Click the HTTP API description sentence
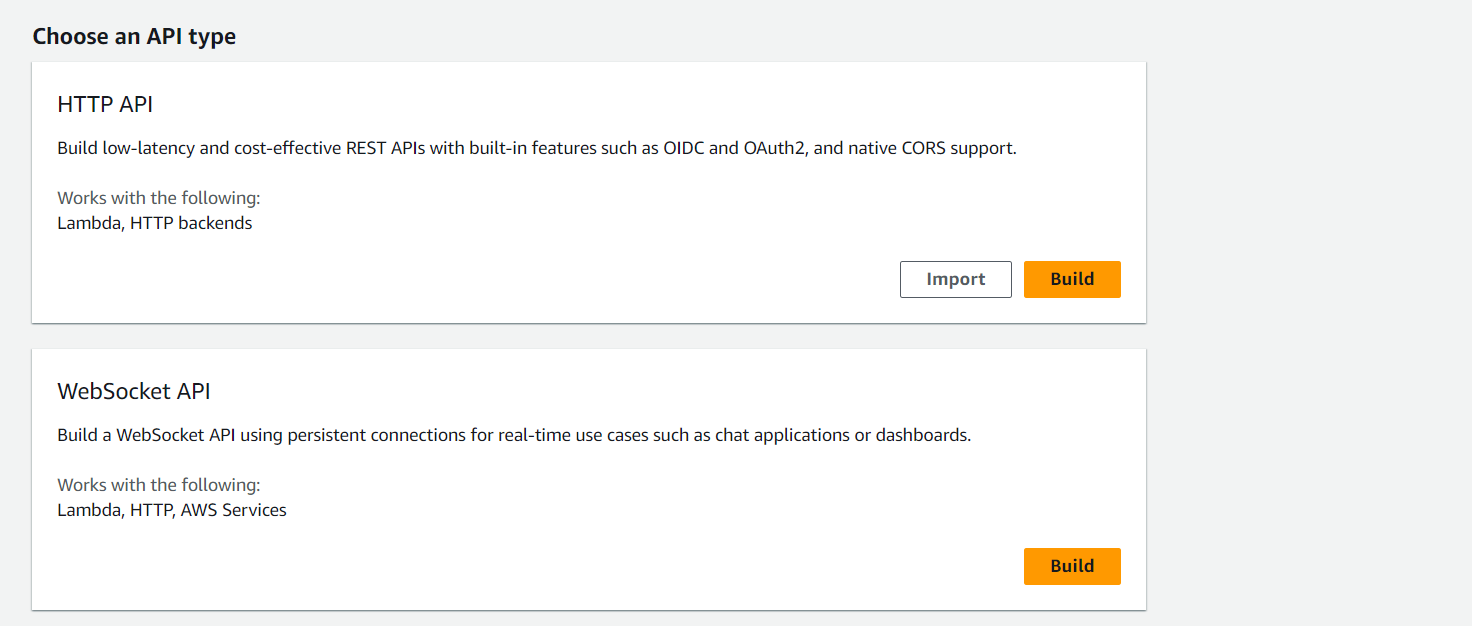Screen dimensions: 1472x626 (536, 149)
